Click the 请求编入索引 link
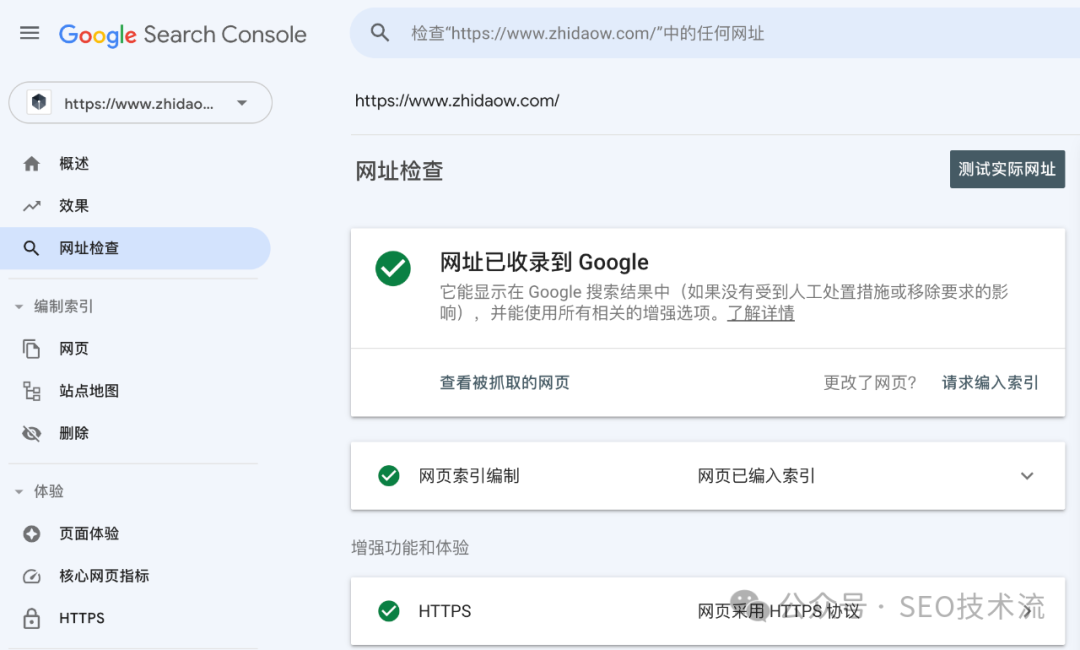 [x=990, y=382]
